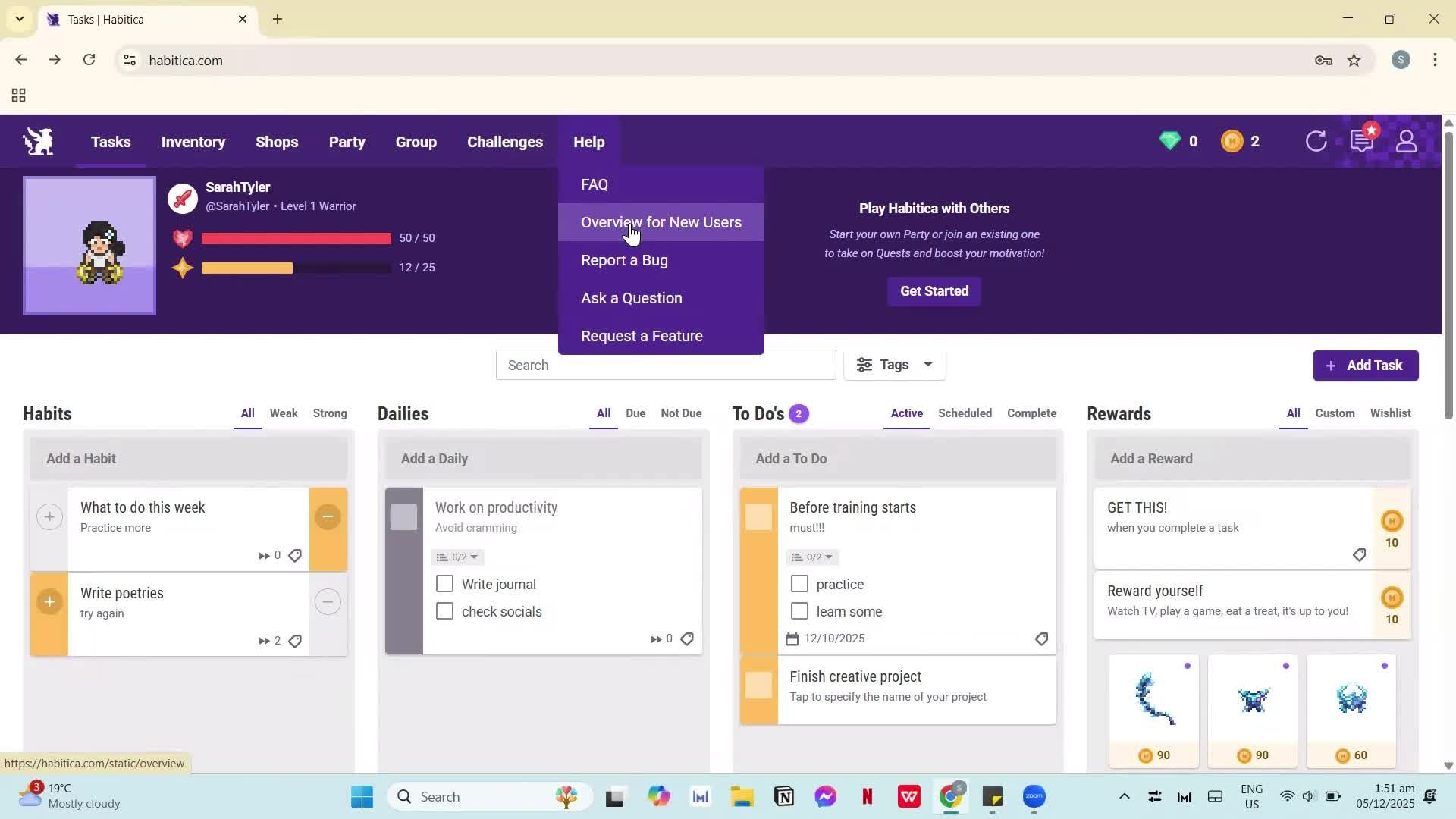Screen dimensions: 1456x819
Task: Check the 'Write journal' checkbox
Action: click(x=444, y=583)
